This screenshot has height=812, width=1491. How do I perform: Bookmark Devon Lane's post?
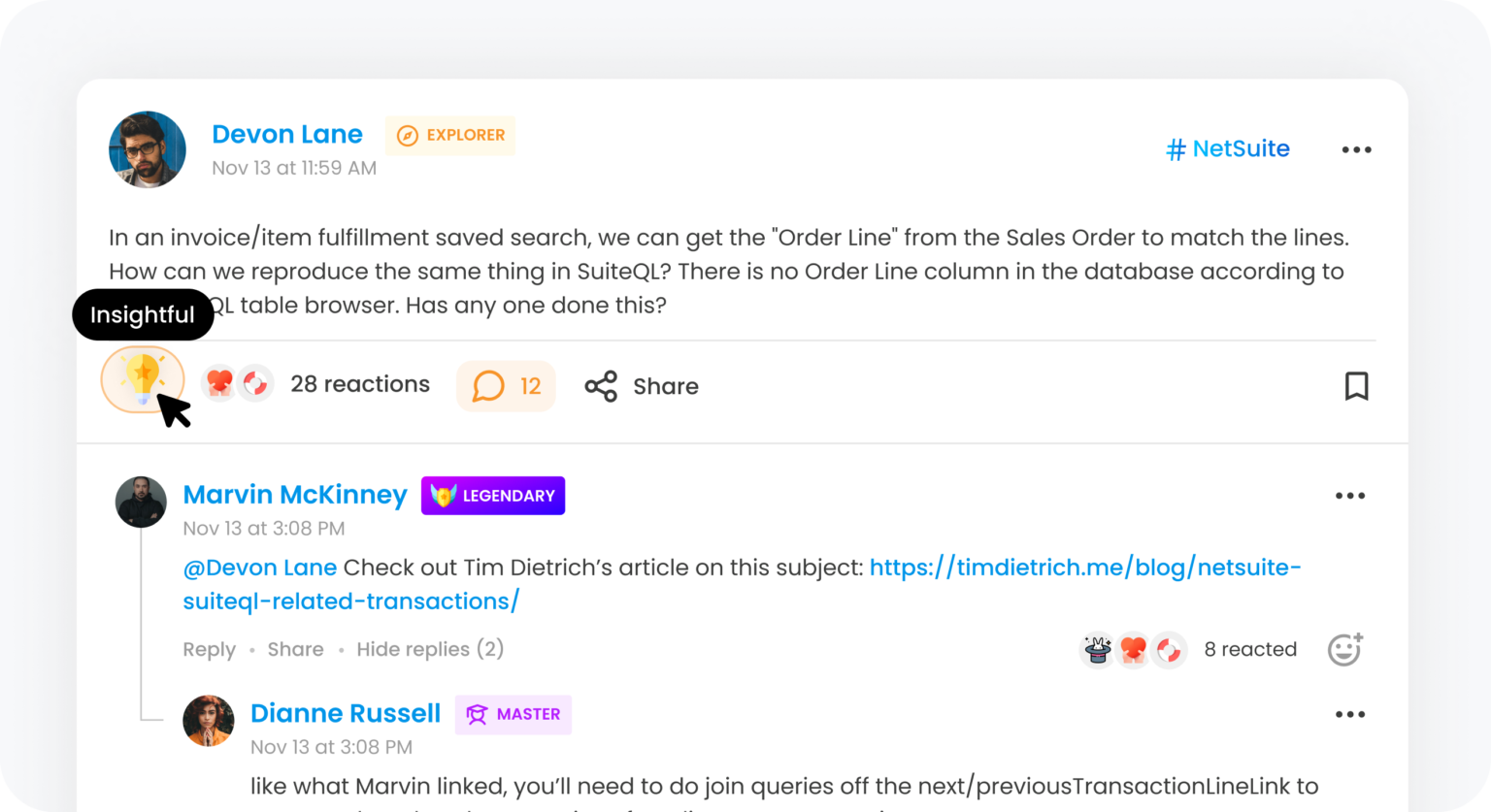pos(1356,386)
